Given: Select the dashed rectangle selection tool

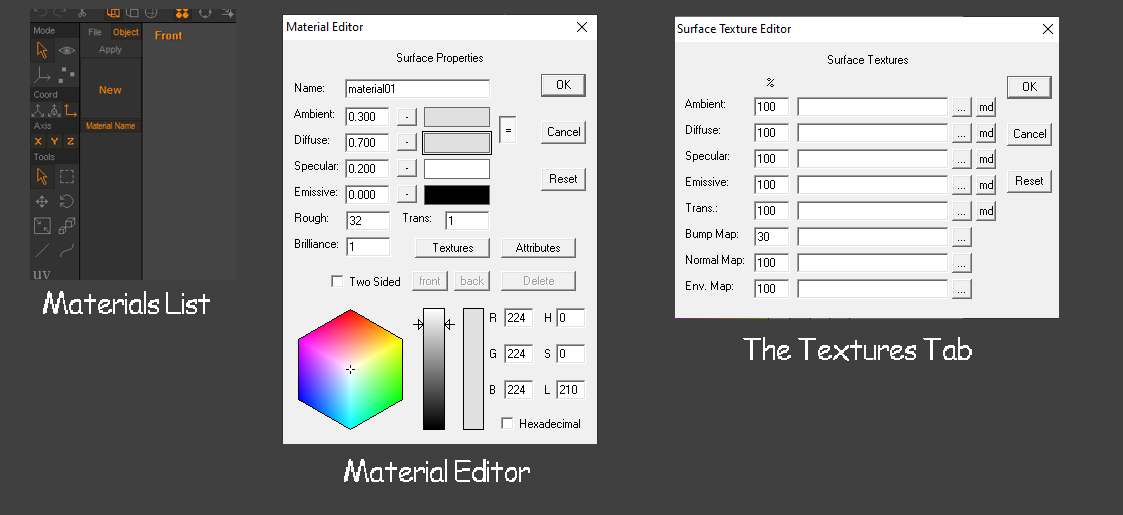Looking at the screenshot, I should coord(67,176).
